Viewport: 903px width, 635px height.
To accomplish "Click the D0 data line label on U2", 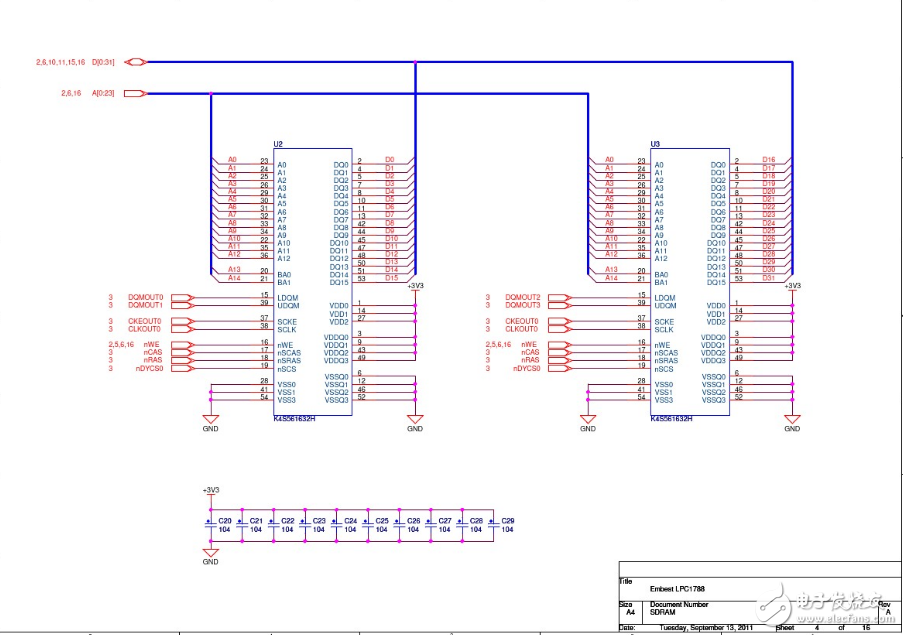I will pyautogui.click(x=390, y=160).
